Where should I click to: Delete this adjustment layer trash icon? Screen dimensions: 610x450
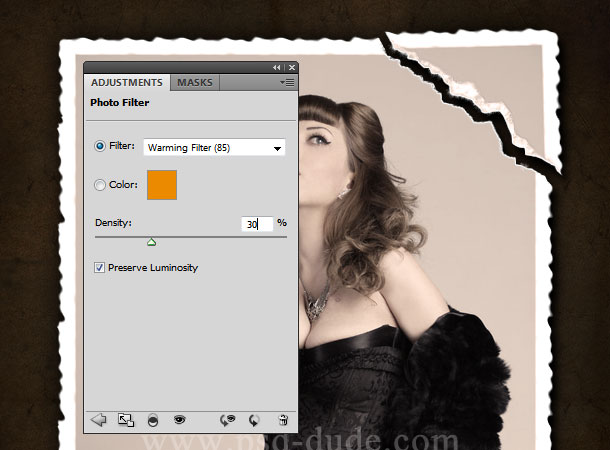click(x=283, y=420)
